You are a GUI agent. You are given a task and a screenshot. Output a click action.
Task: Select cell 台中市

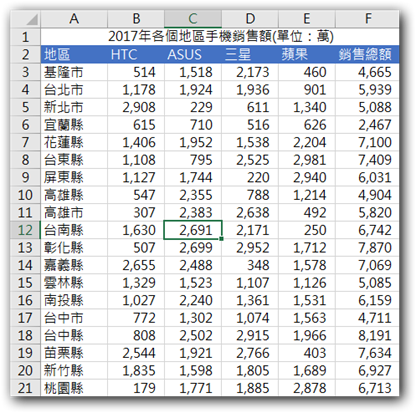pyautogui.click(x=74, y=318)
